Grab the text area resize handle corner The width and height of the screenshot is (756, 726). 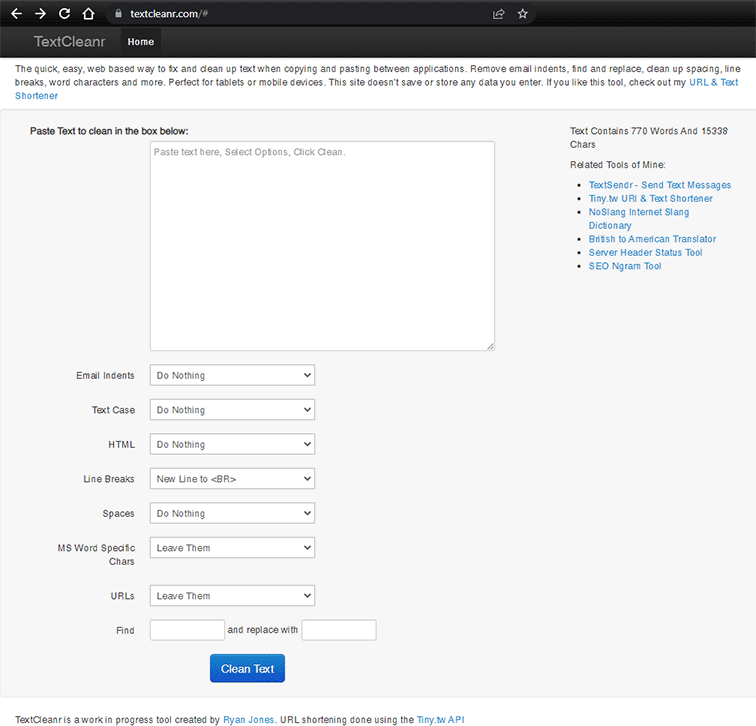point(490,346)
